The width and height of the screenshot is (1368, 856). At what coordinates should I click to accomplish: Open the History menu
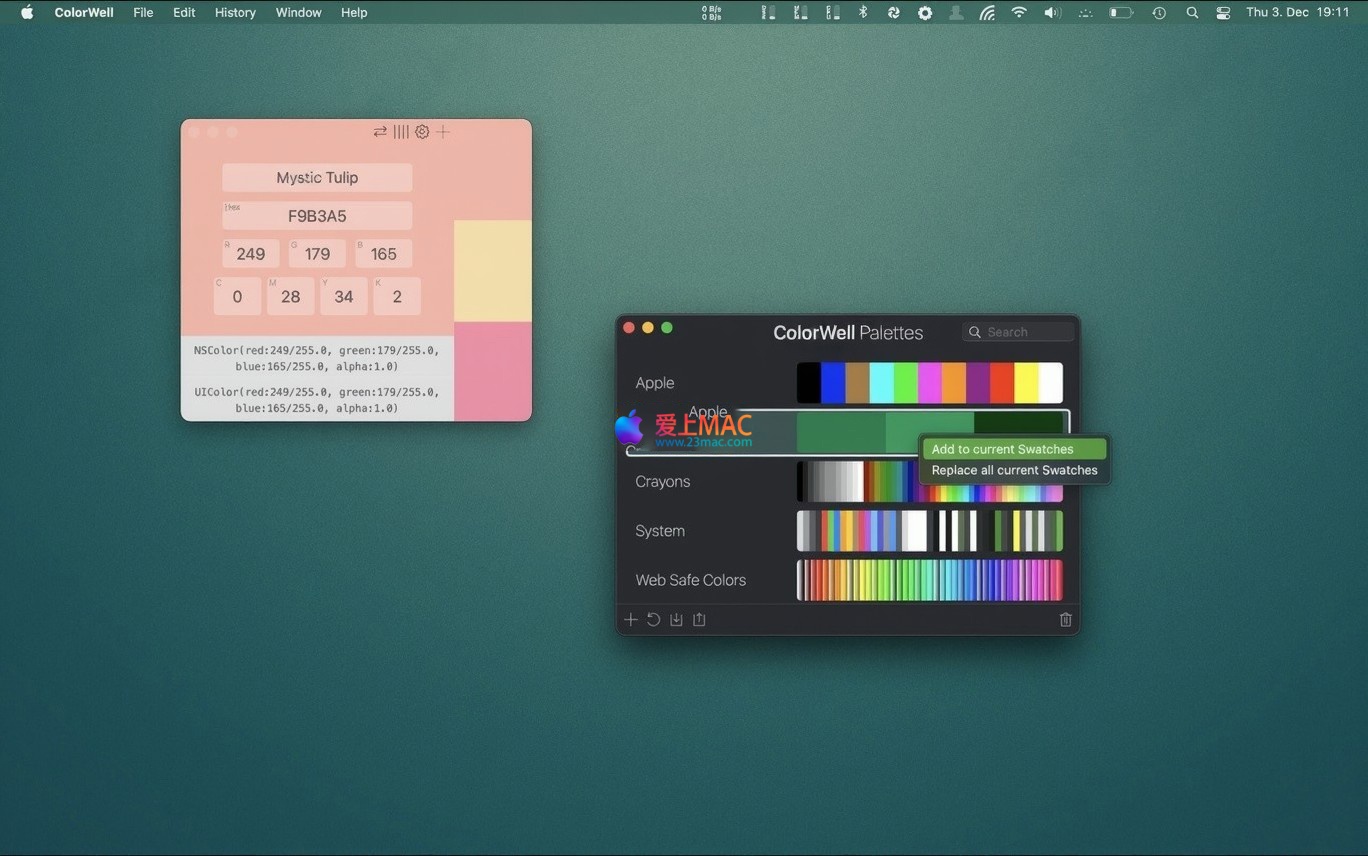click(235, 13)
